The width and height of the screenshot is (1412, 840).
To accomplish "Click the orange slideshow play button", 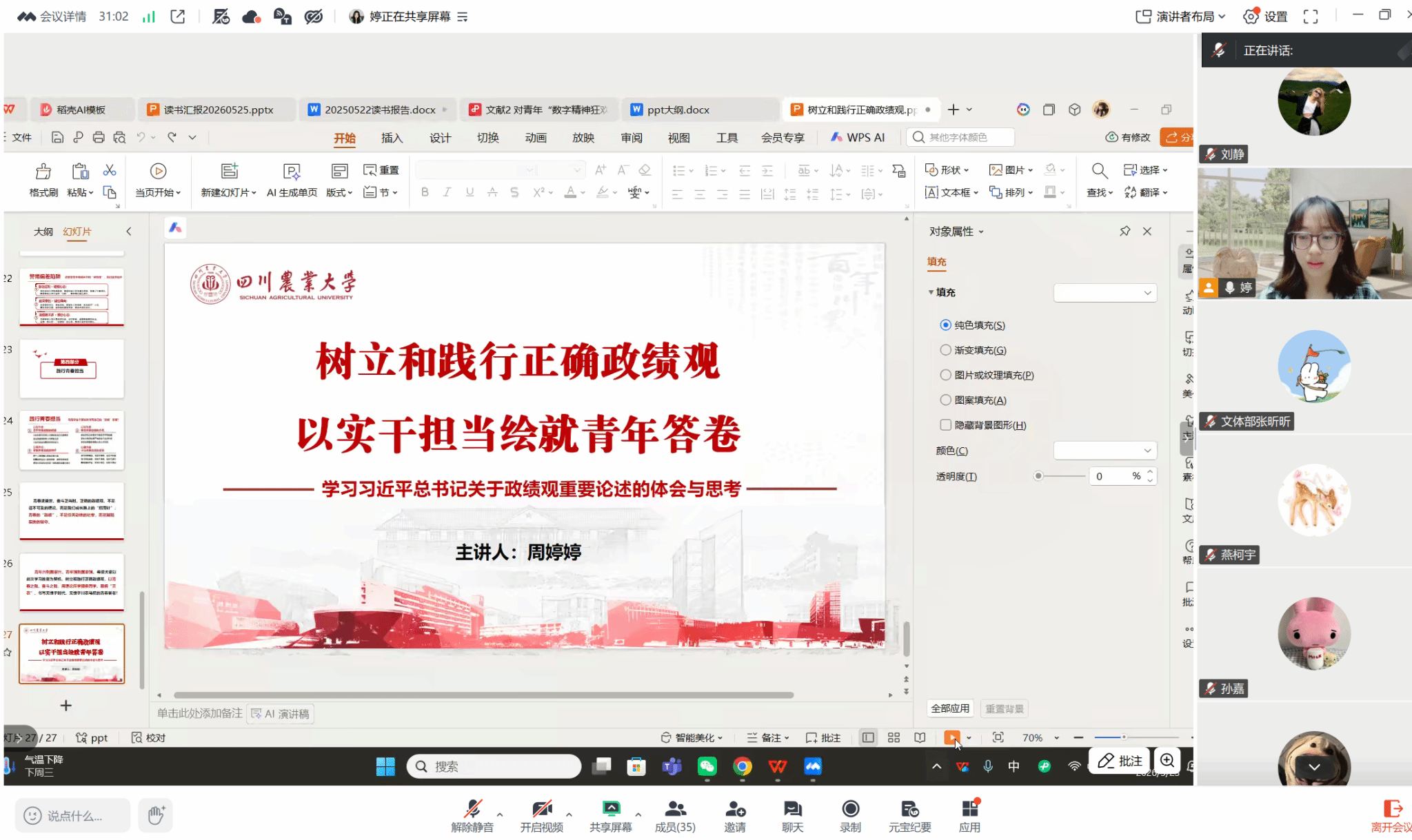I will pyautogui.click(x=951, y=737).
